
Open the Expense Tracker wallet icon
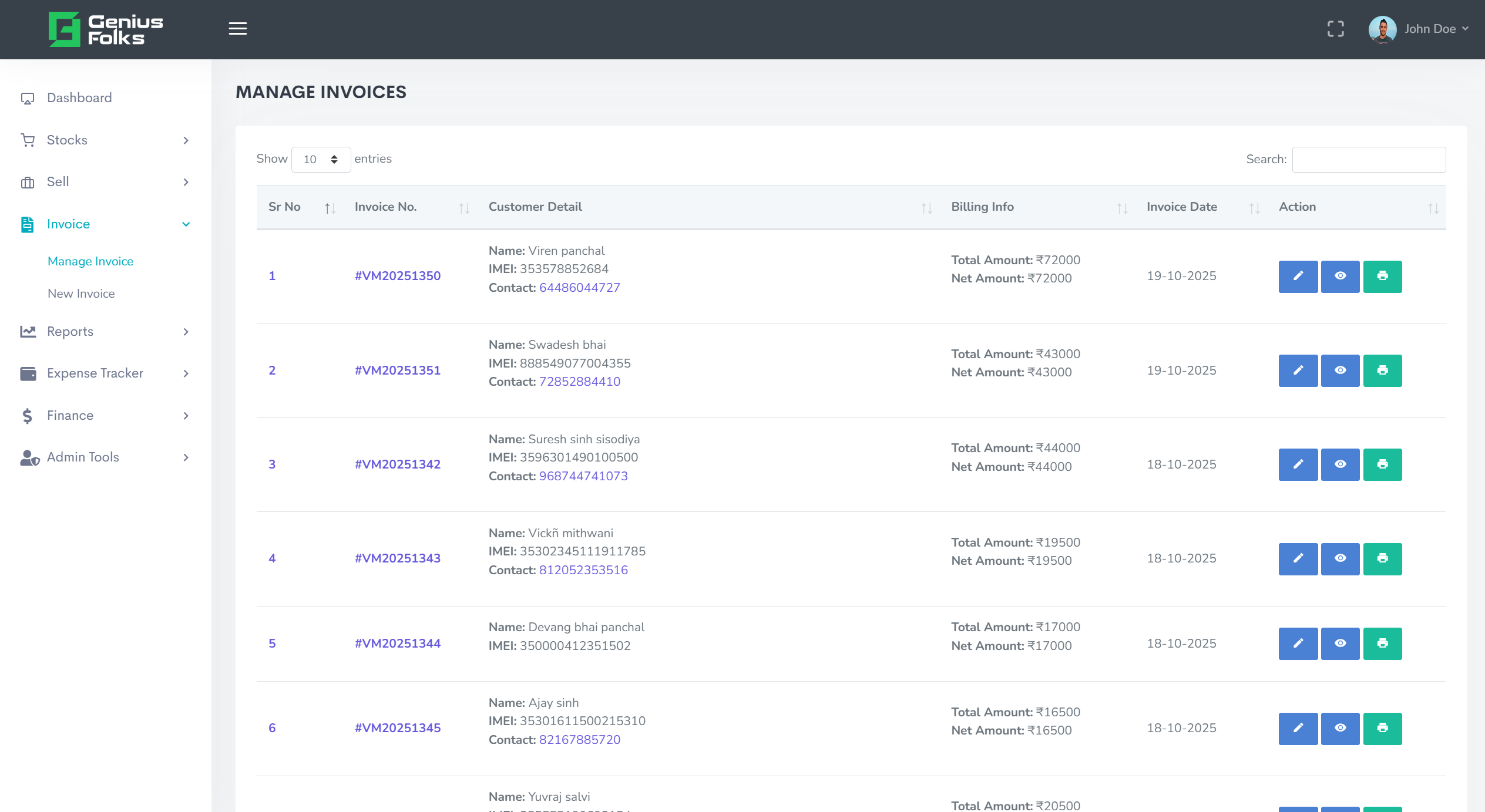click(28, 373)
